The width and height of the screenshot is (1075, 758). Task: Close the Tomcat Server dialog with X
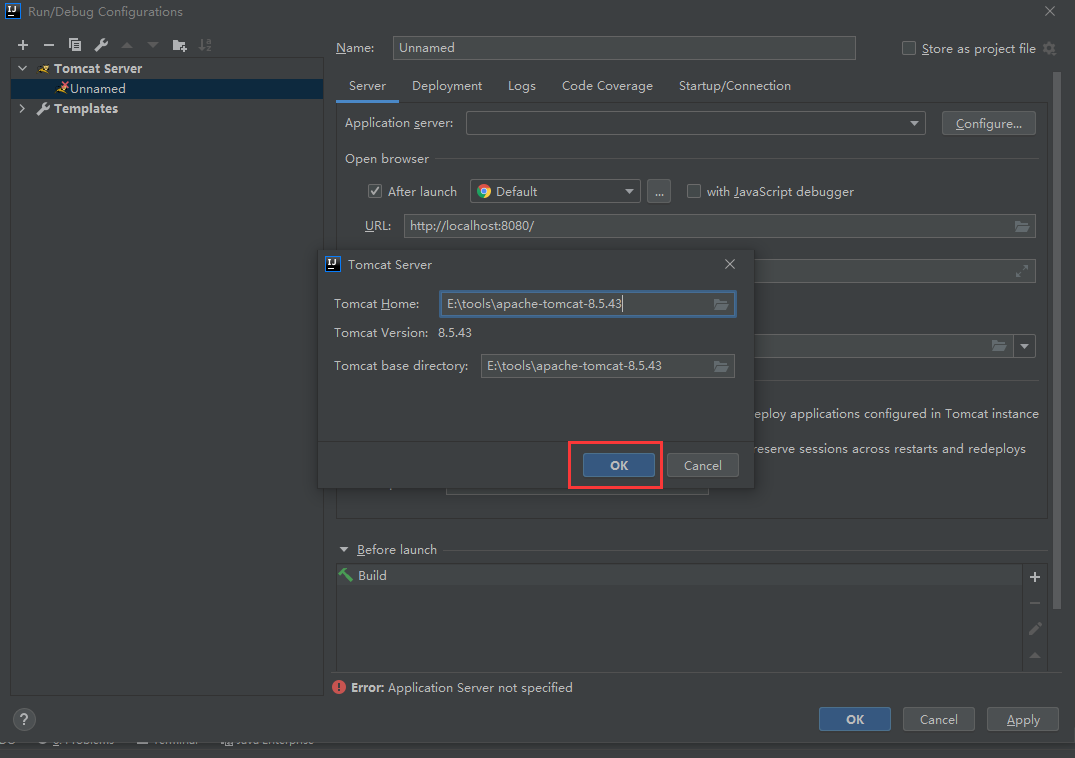[729, 264]
